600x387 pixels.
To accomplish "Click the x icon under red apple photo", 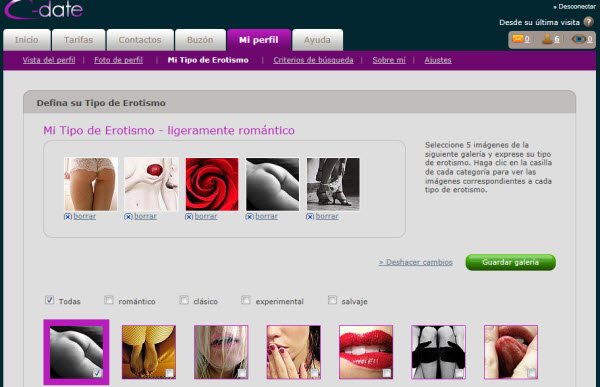I will [128, 217].
